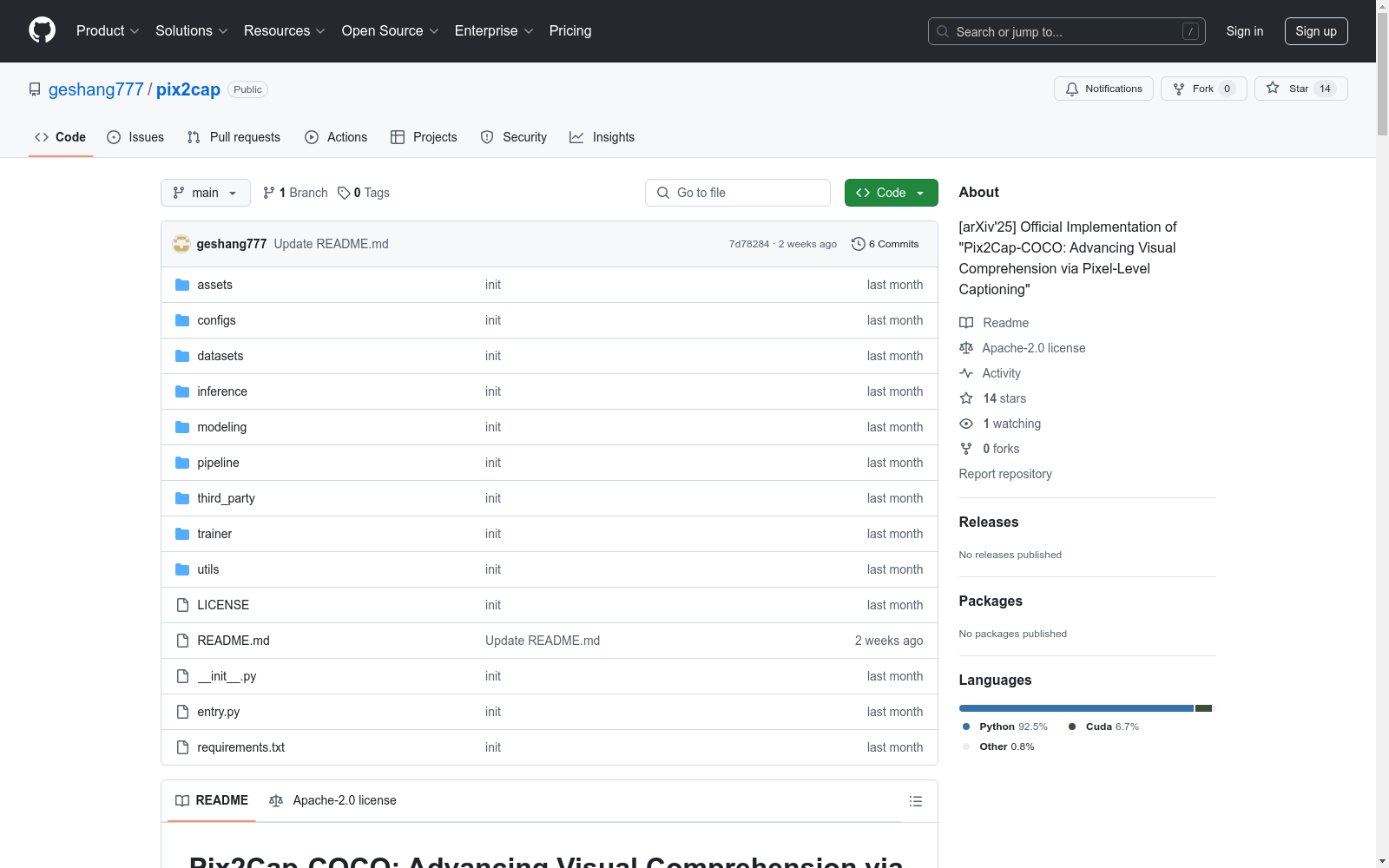Screen dimensions: 1389x868
Task: Click the README.md file icon
Action: coord(182,641)
